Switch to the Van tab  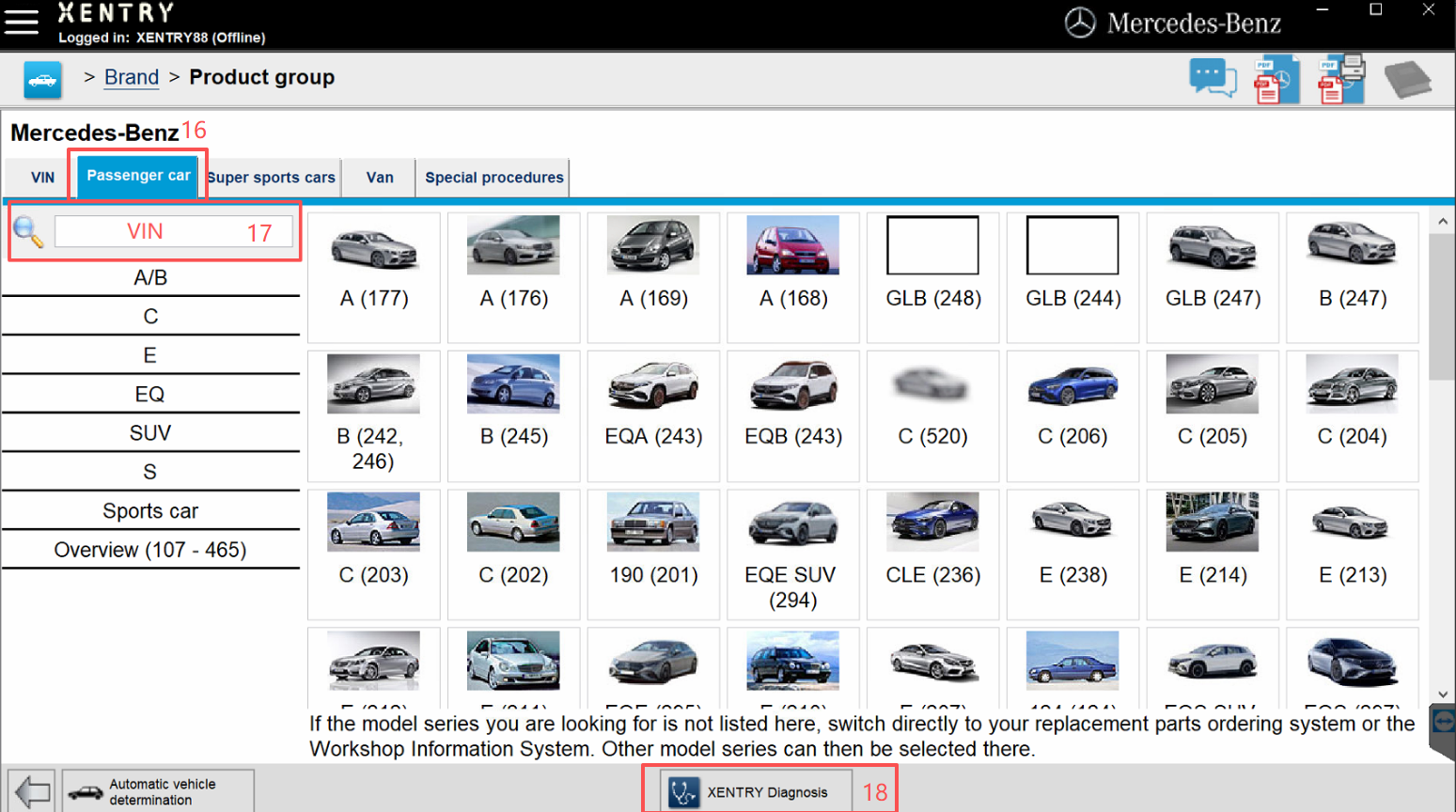point(380,178)
